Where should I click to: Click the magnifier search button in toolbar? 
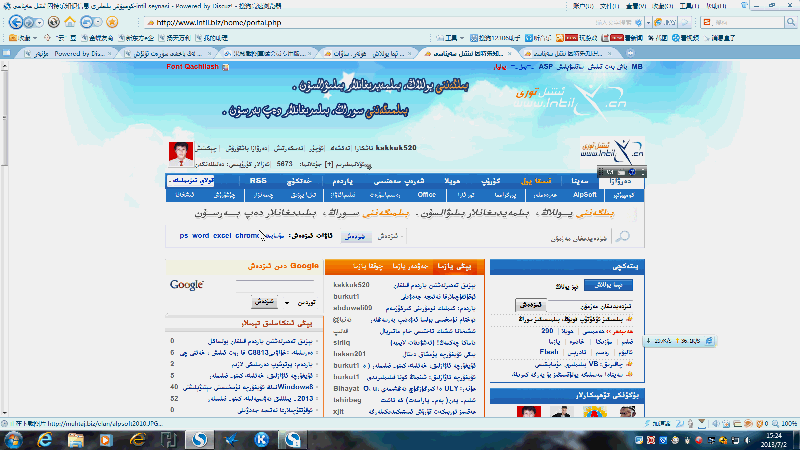pyautogui.click(x=791, y=22)
